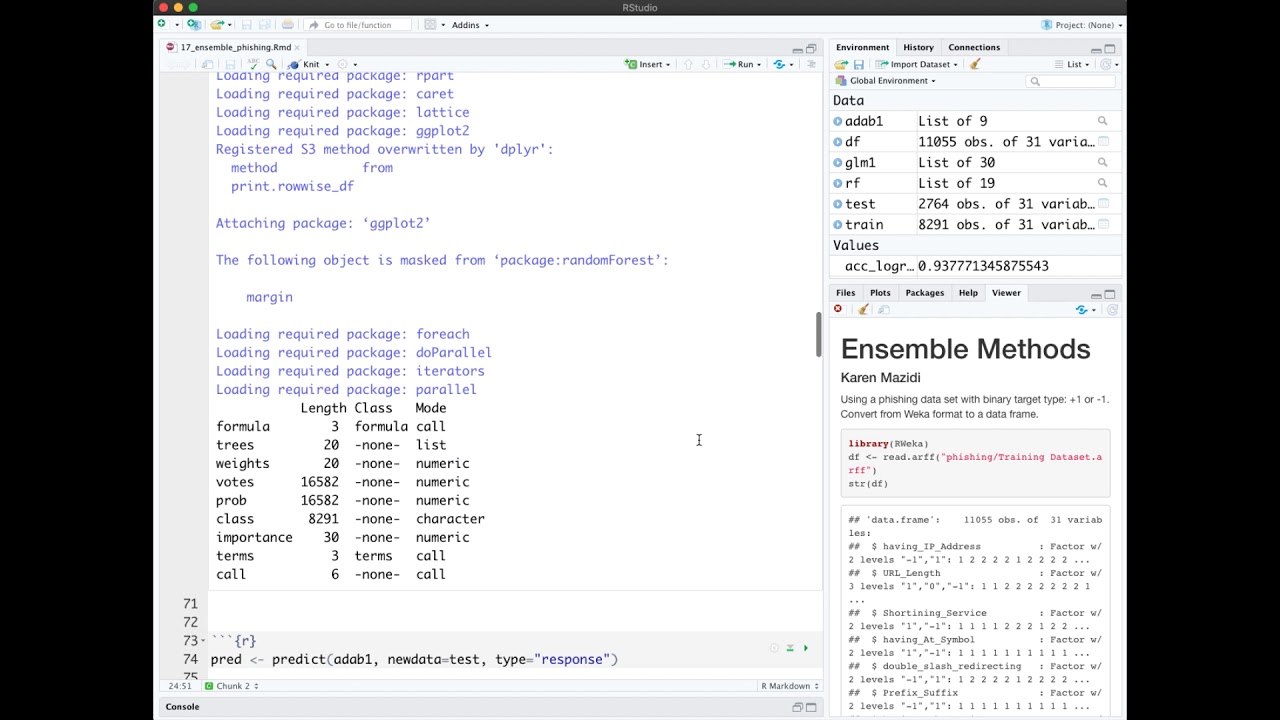Open the List view dropdown
1280x720 pixels.
(1073, 64)
